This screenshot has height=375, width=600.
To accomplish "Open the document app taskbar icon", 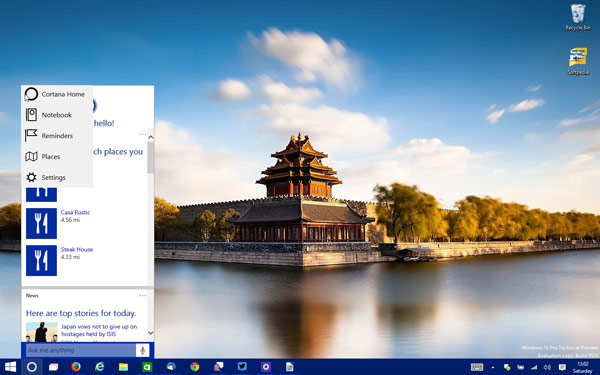I will (290, 367).
